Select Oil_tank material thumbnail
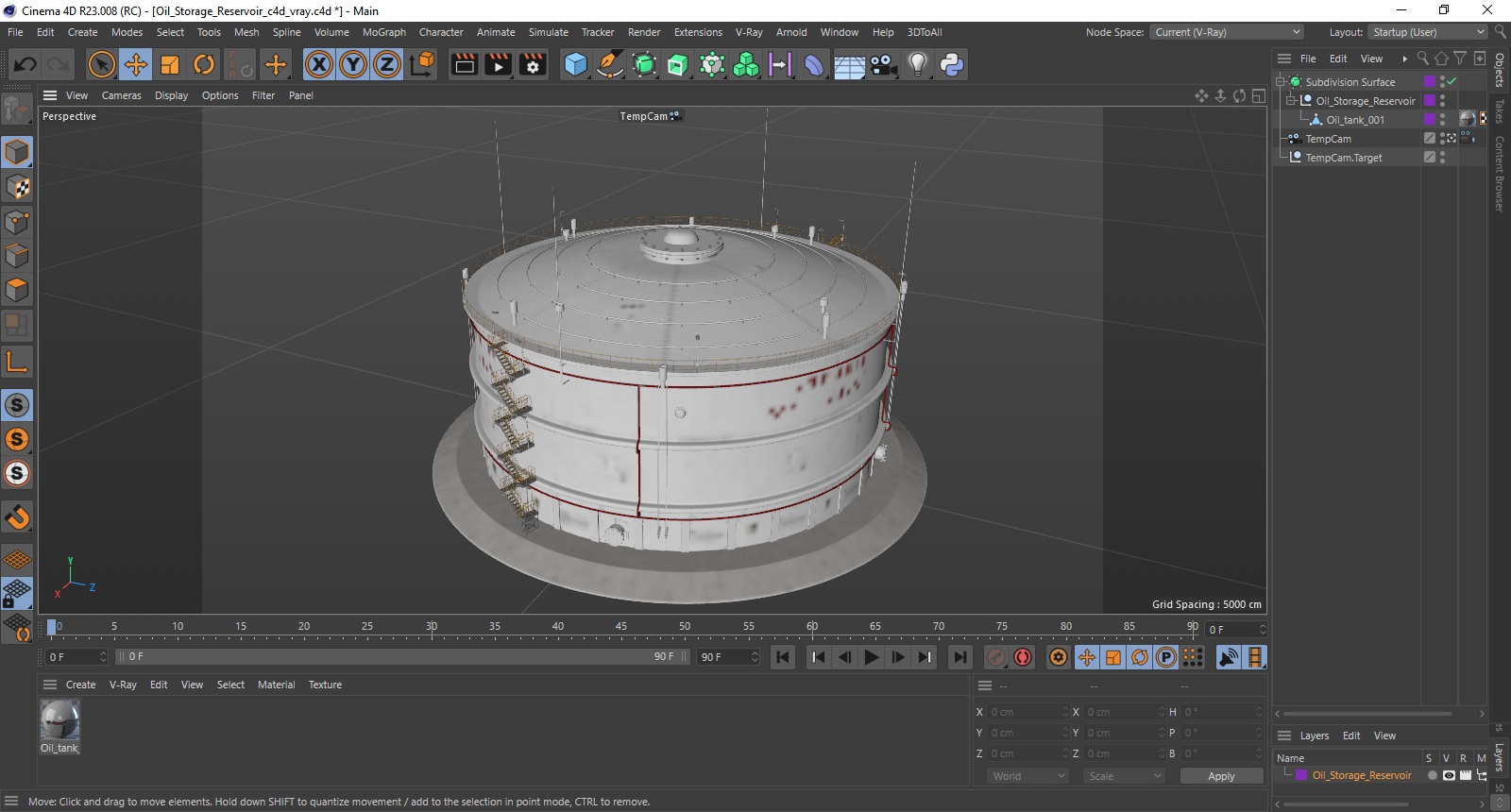This screenshot has width=1511, height=812. click(x=59, y=720)
